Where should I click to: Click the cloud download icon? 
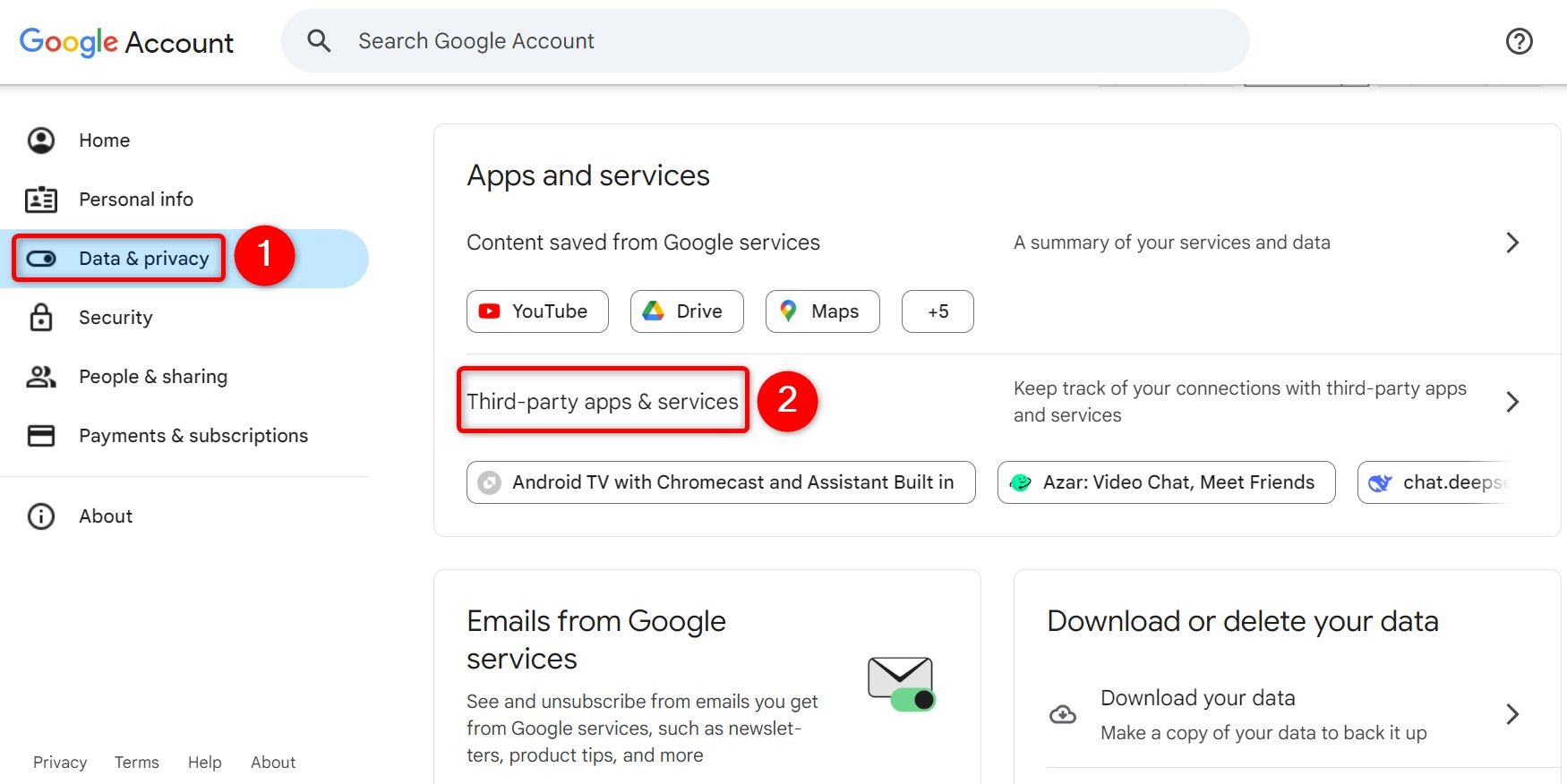tap(1063, 714)
